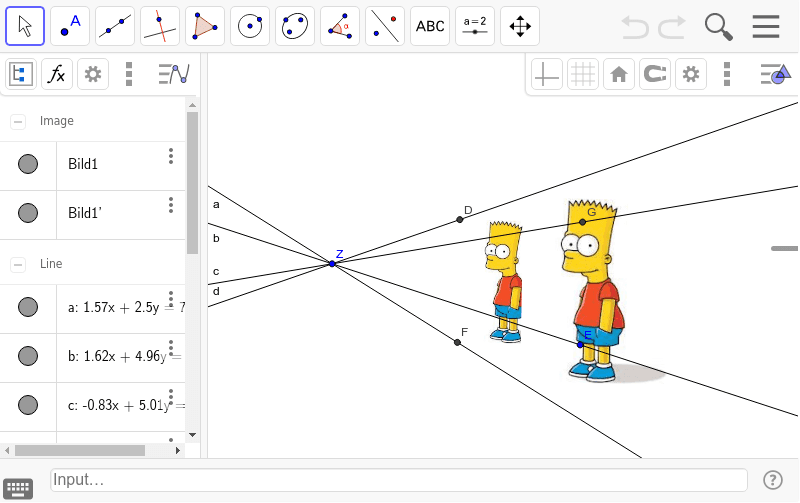The image size is (800, 503).
Task: Click the Algebra horizontal scrollbar thumb
Action: (x=80, y=450)
